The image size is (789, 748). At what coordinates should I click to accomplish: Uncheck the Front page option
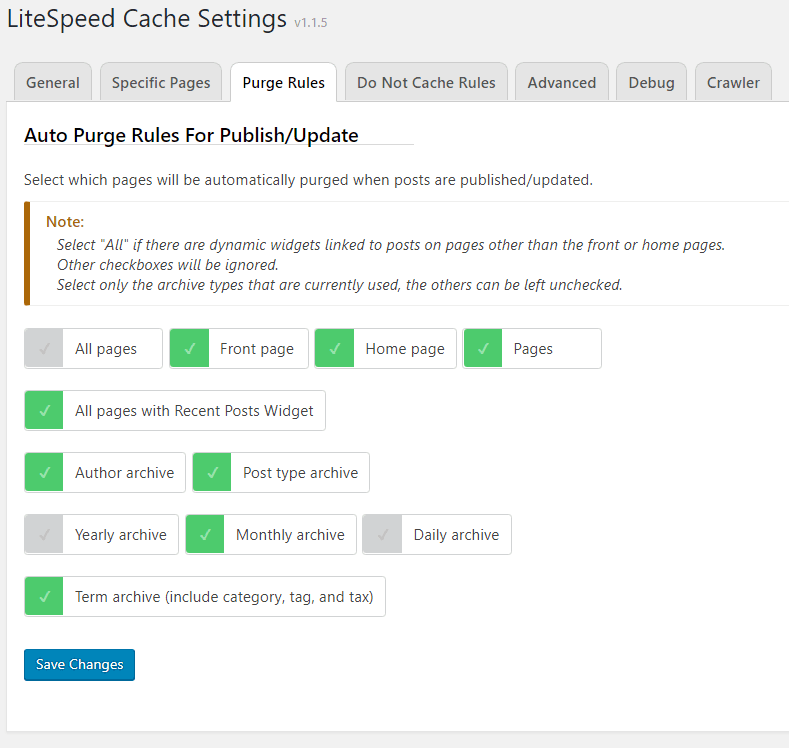(x=189, y=349)
